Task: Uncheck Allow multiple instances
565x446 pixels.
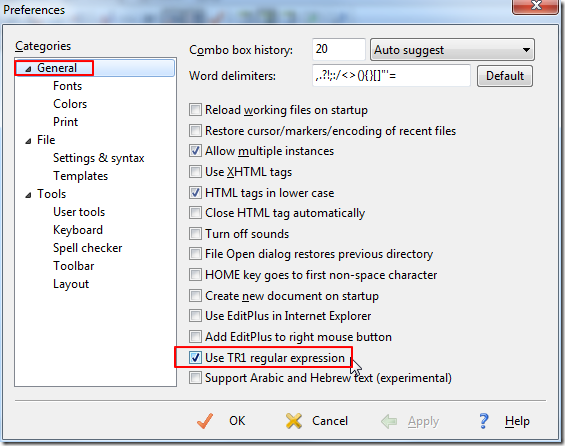Action: point(195,151)
